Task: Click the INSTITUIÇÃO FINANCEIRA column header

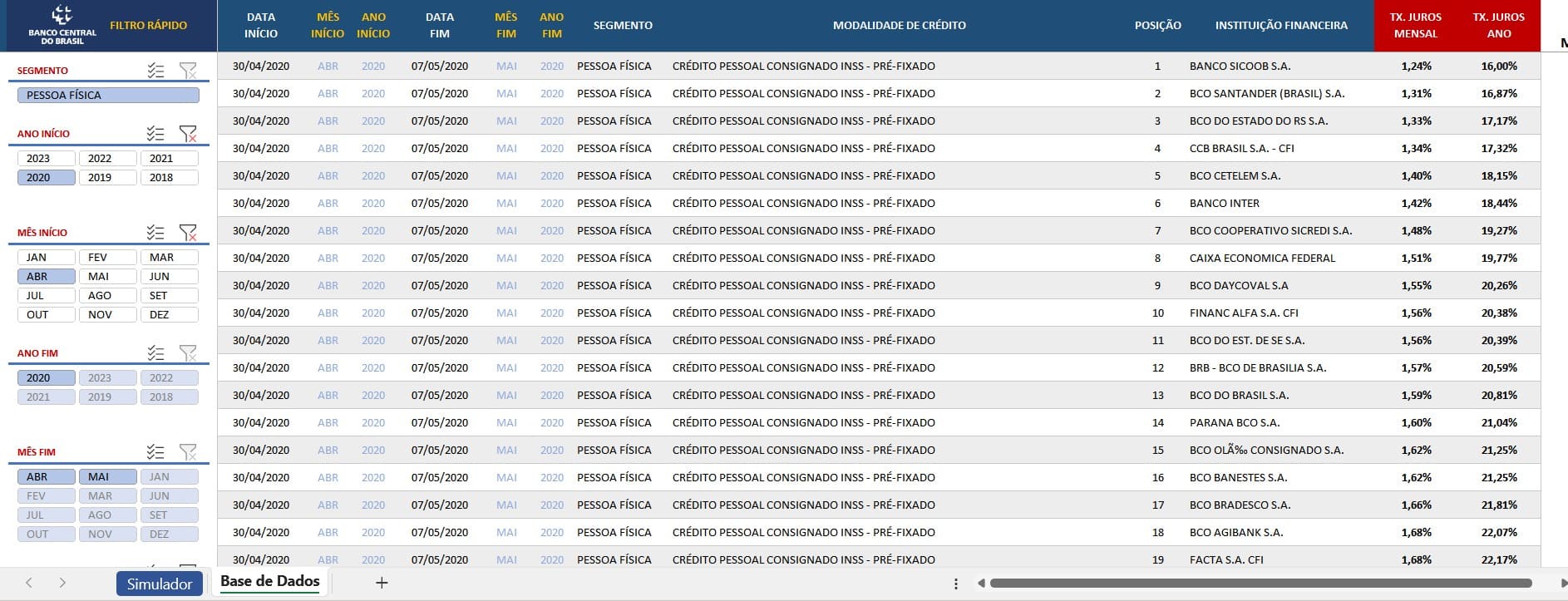Action: (1281, 25)
